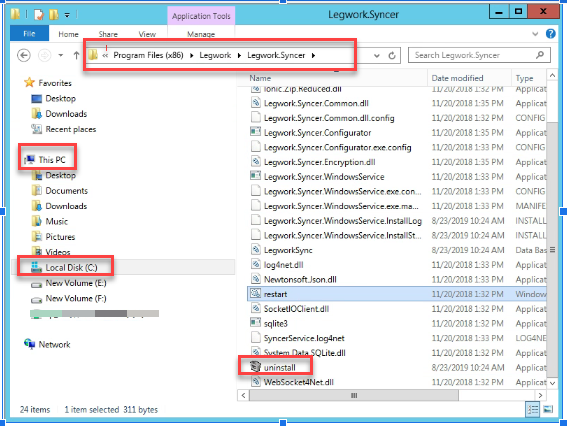Switch to the Home ribbon tab
The height and width of the screenshot is (428, 567).
[68, 34]
